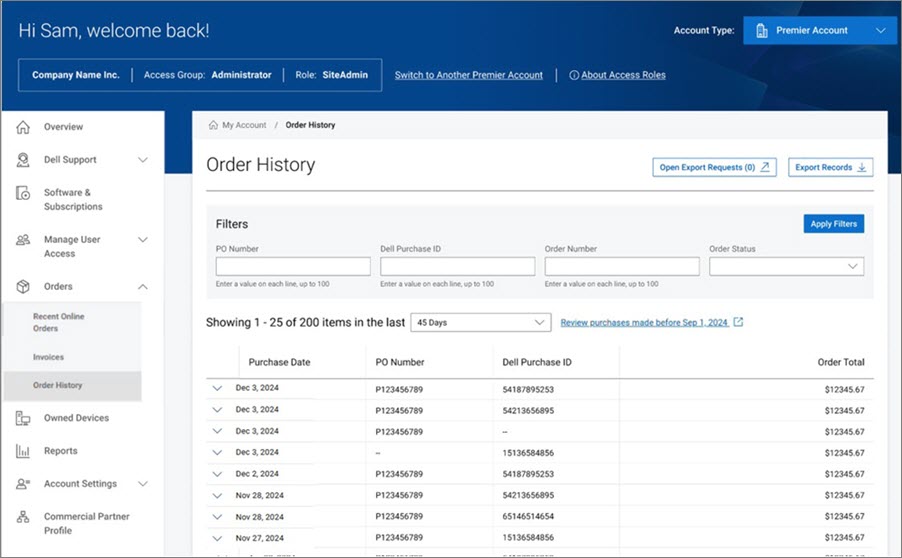Click the Order Total column header
Viewport: 902px width, 558px height.
(840, 362)
